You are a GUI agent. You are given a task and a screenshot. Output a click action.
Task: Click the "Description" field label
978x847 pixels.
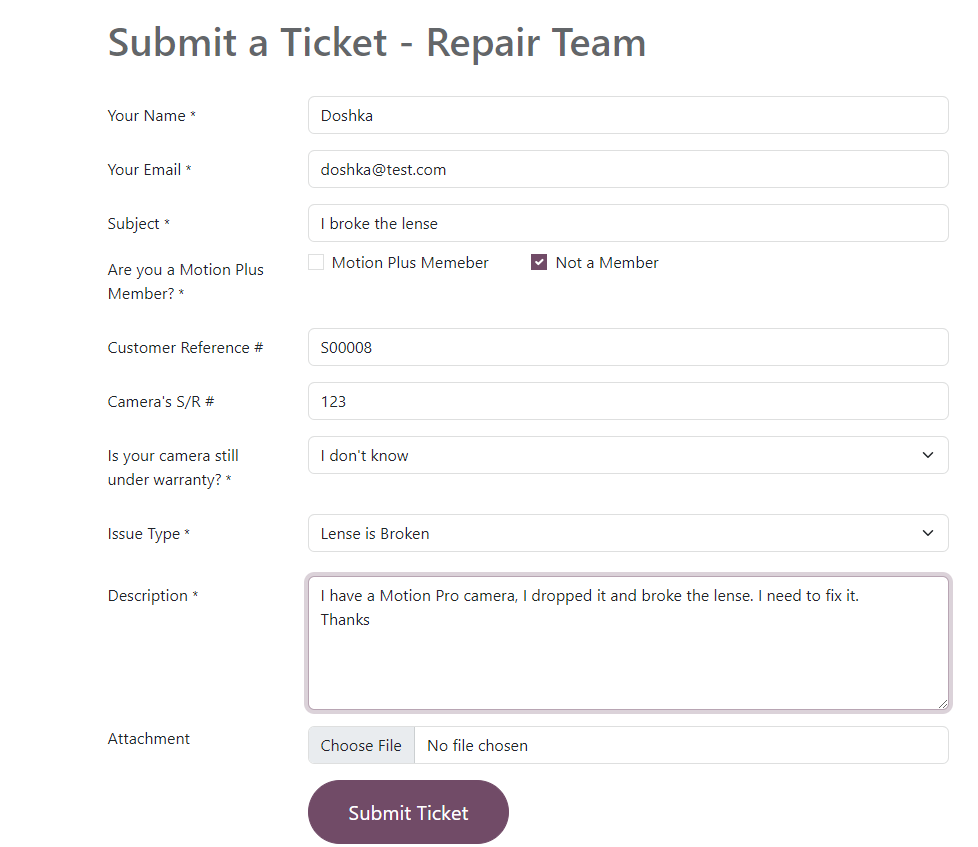click(148, 596)
